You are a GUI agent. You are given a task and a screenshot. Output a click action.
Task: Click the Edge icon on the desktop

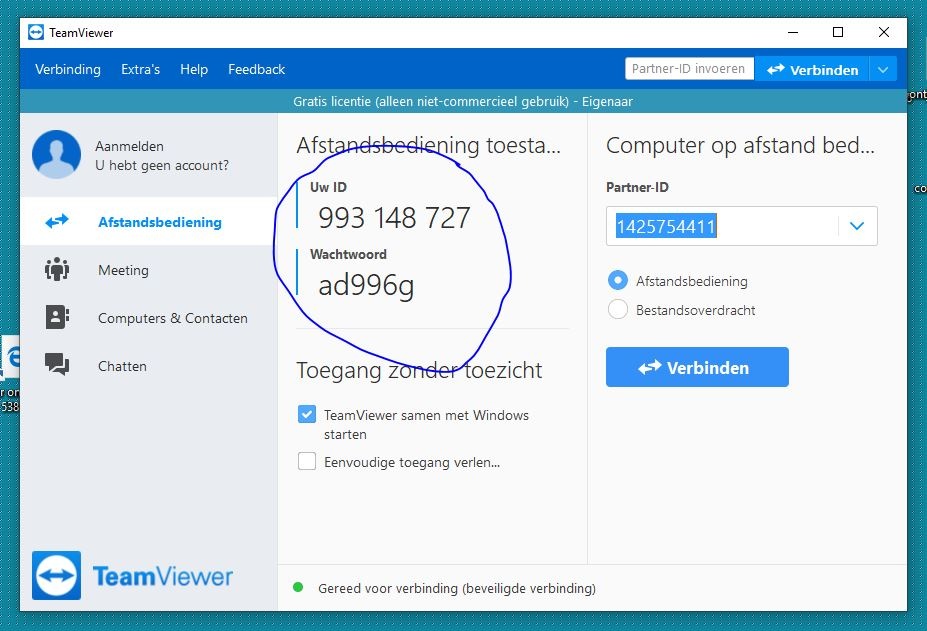pyautogui.click(x=10, y=357)
